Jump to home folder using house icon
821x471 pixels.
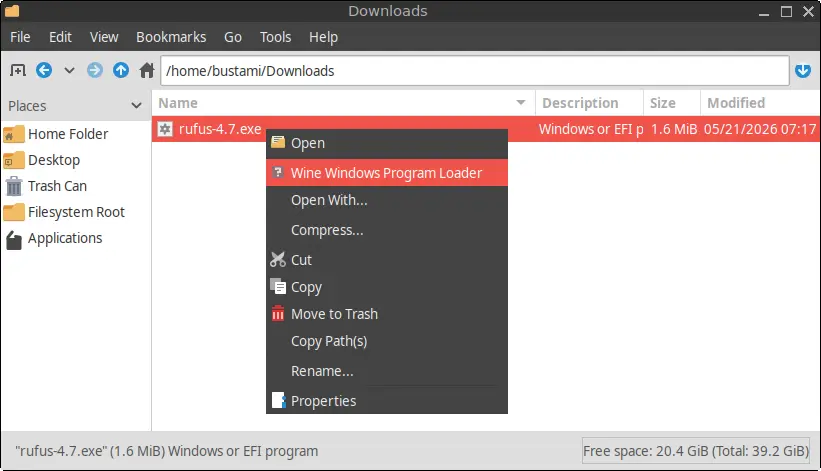(x=147, y=70)
